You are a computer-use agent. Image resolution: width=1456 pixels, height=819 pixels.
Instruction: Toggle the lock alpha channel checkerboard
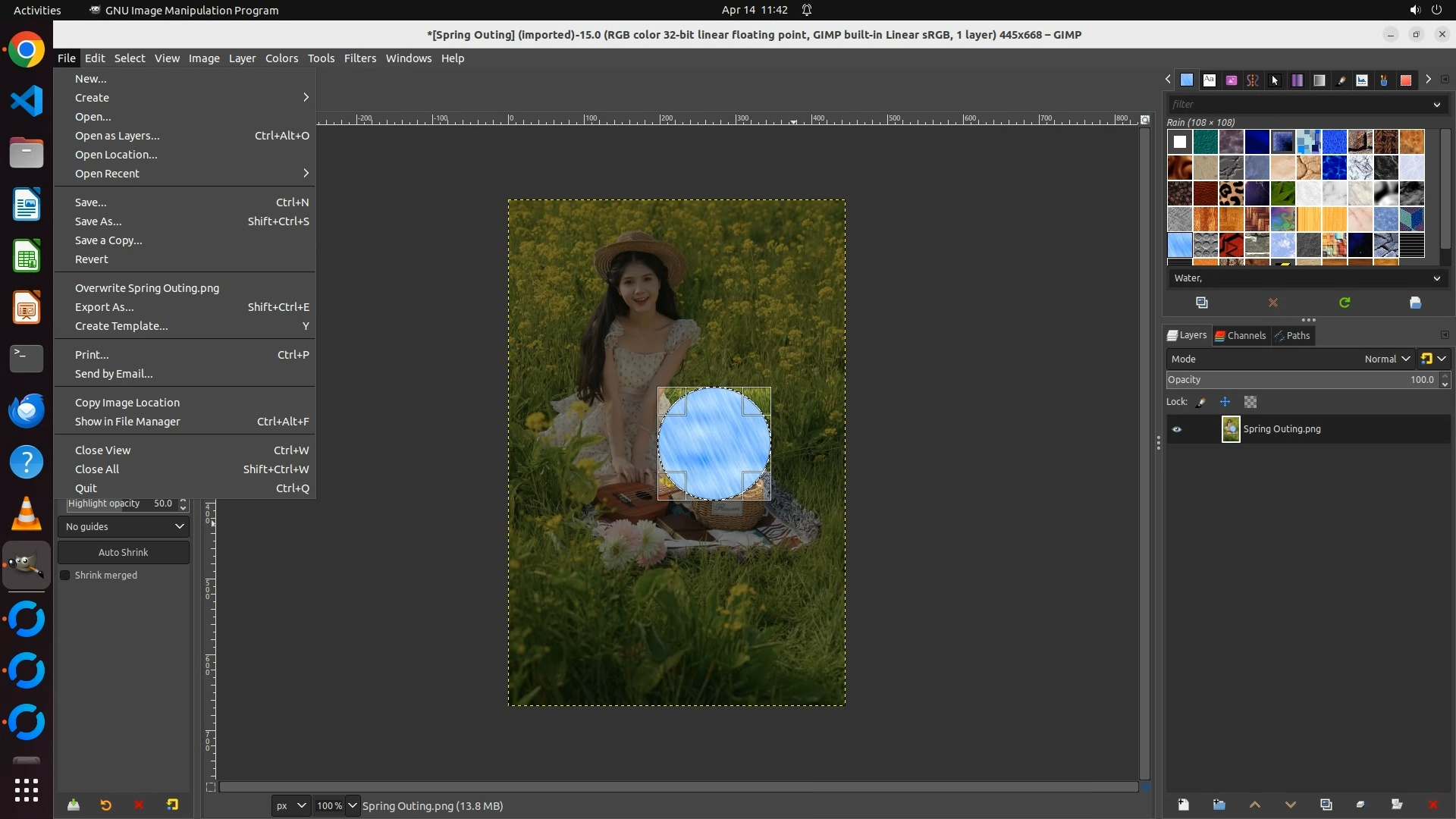click(1250, 402)
